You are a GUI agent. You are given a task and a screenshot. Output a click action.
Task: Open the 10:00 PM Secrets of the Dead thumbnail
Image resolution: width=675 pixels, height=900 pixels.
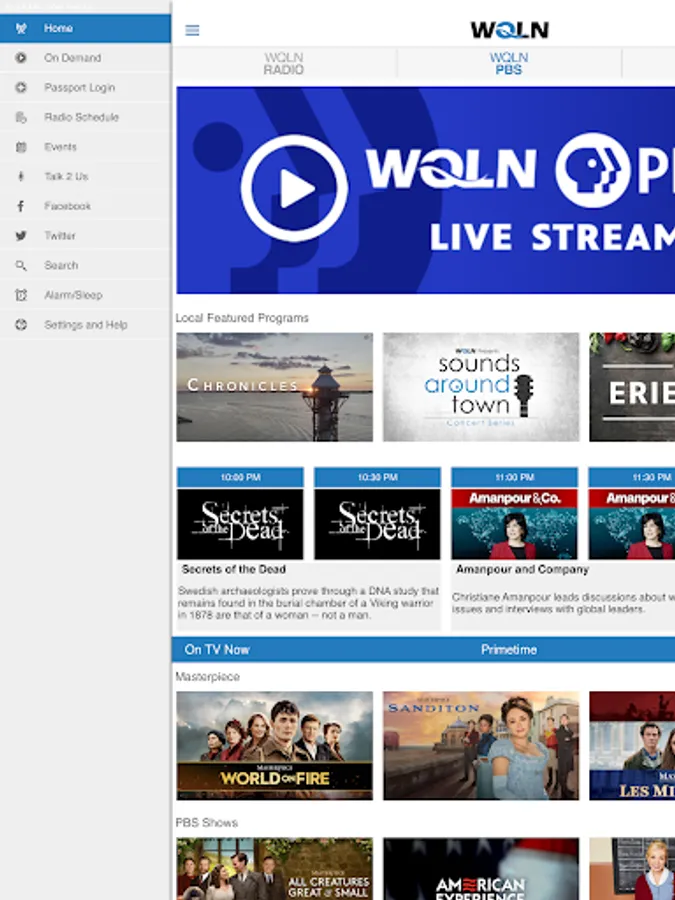pyautogui.click(x=240, y=524)
